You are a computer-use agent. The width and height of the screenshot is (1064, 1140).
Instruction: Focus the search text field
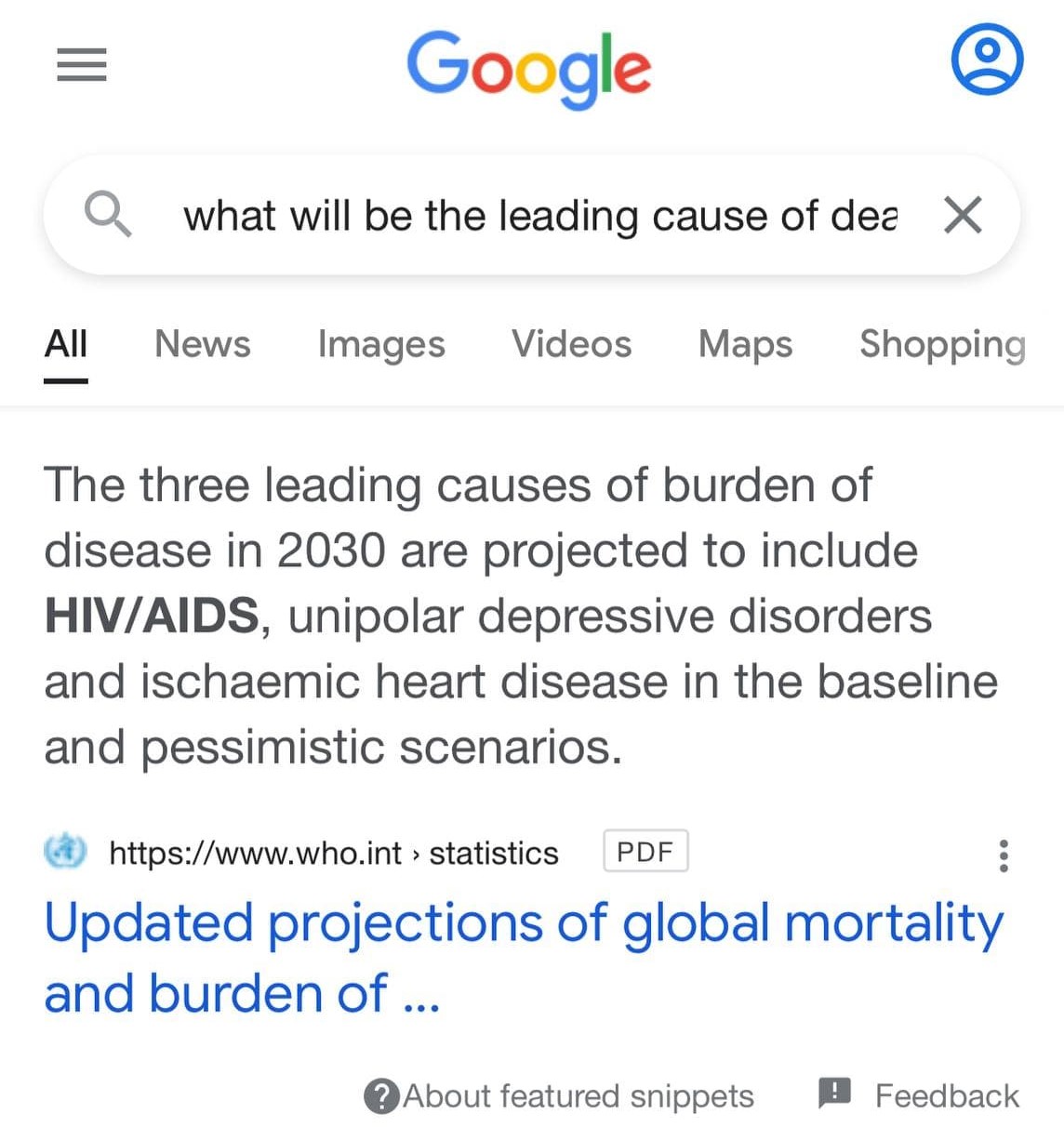point(539,216)
